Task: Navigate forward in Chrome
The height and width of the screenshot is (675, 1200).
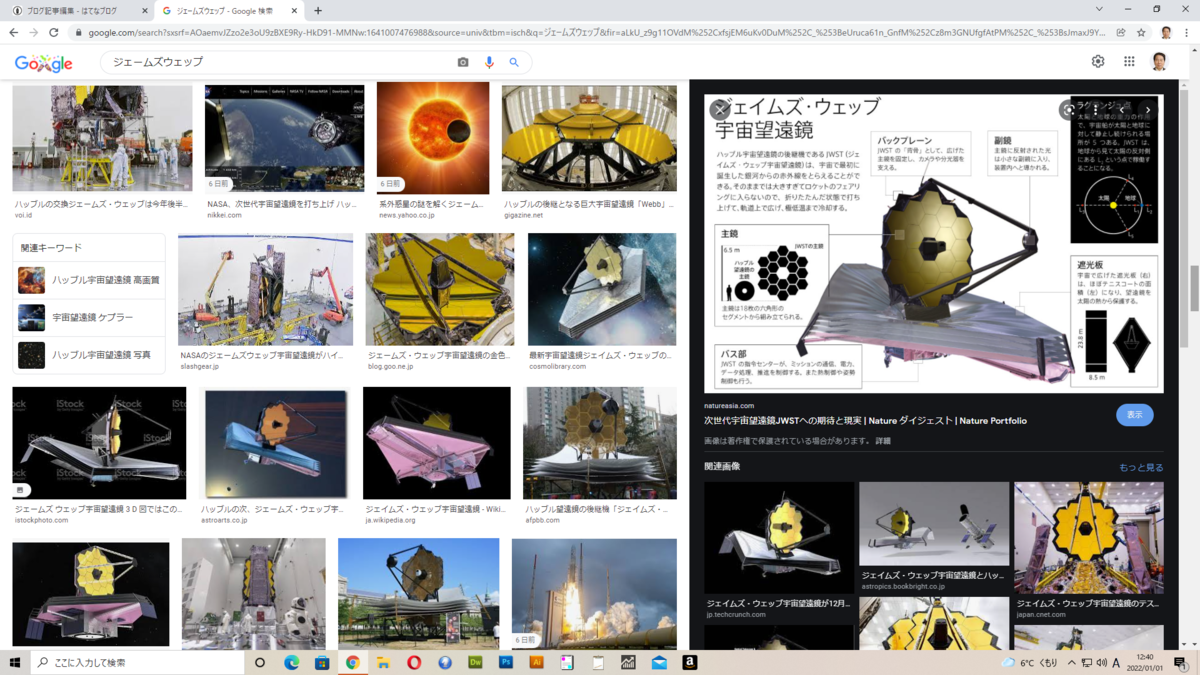Action: click(35, 33)
